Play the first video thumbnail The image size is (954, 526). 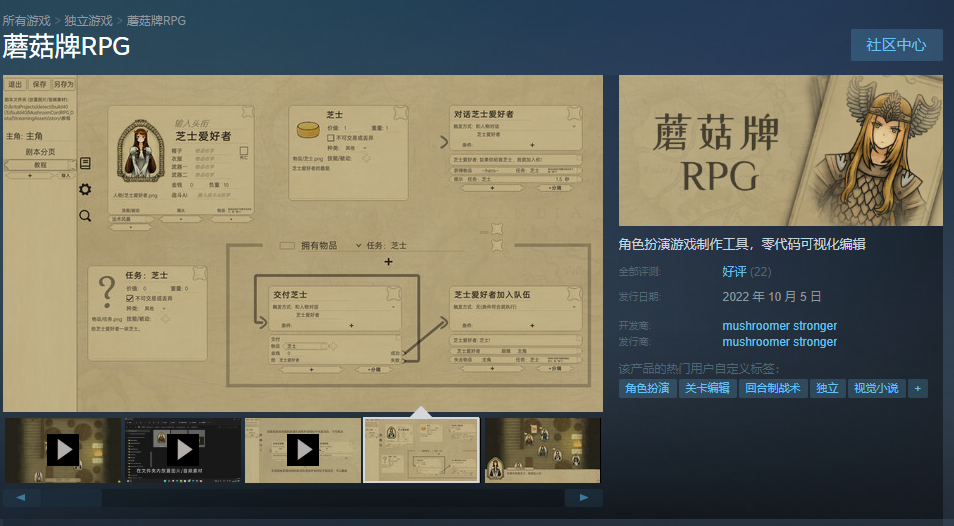[63, 450]
